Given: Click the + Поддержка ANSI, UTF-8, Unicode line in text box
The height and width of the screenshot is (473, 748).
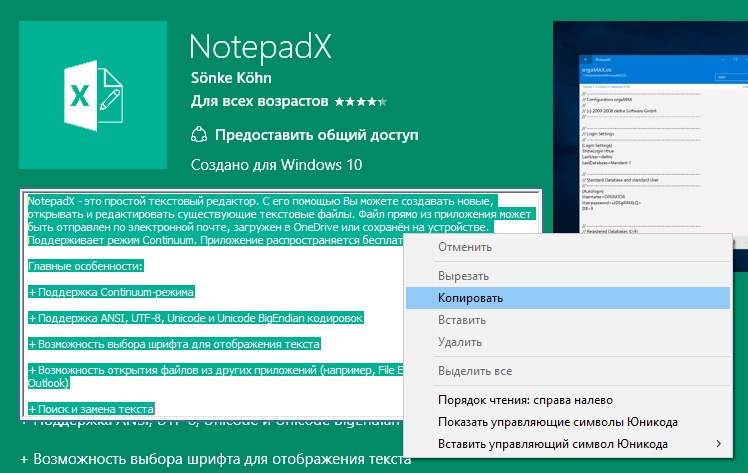Looking at the screenshot, I should [x=196, y=318].
